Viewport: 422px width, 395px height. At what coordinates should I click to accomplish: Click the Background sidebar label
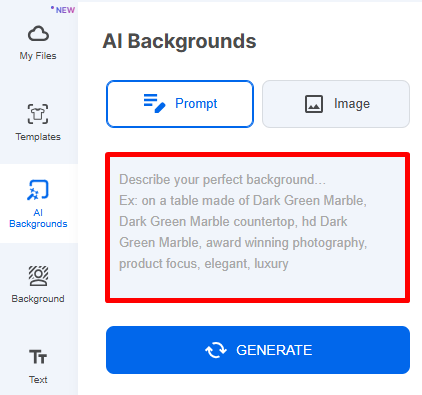(38, 299)
